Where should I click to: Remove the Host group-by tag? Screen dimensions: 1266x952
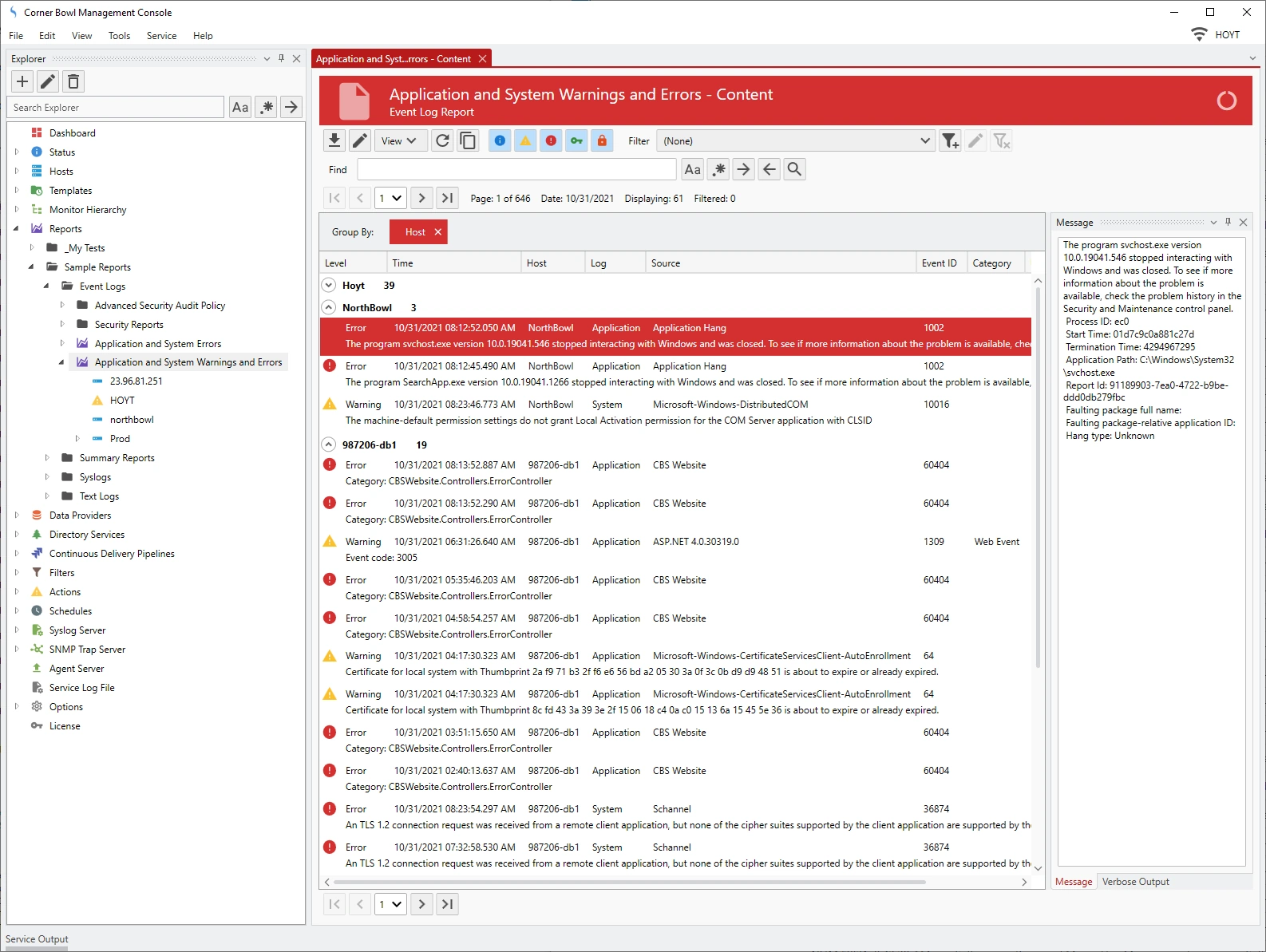(x=437, y=232)
